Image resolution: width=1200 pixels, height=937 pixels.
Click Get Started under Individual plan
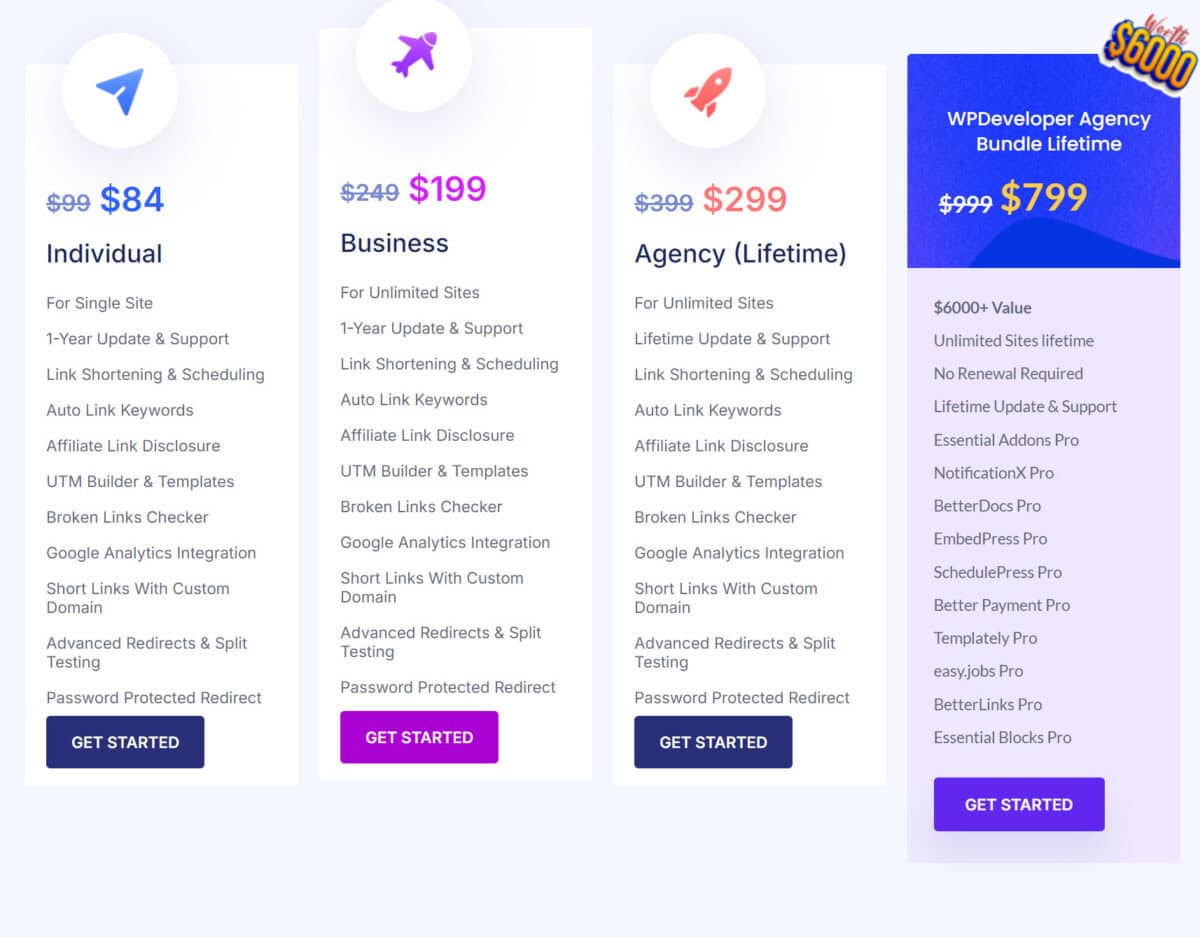coord(125,742)
